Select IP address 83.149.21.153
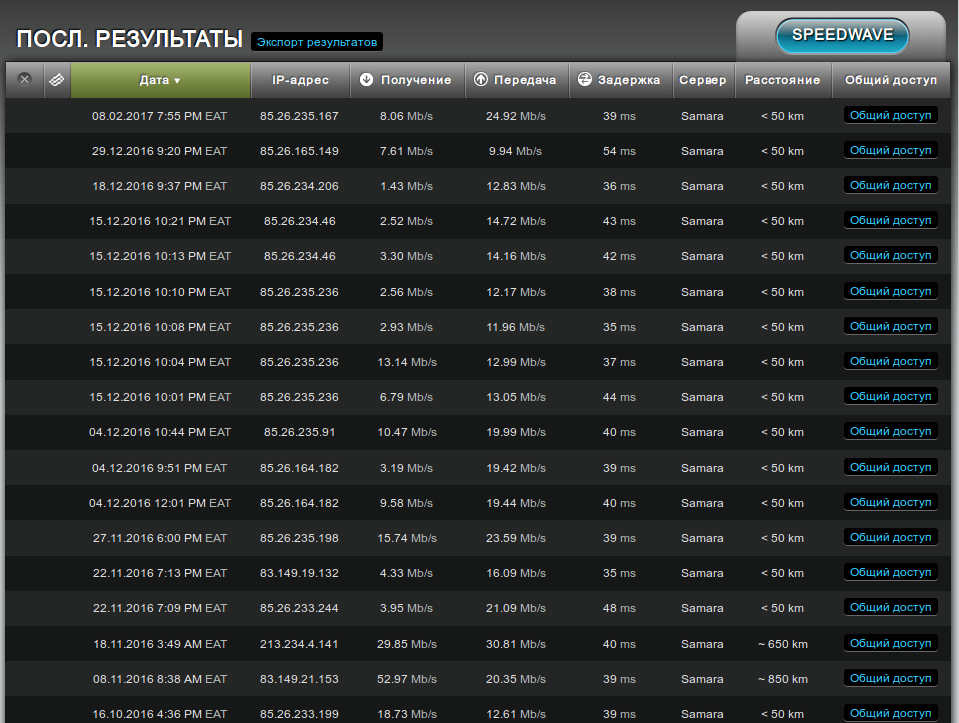The width and height of the screenshot is (959, 723). (299, 679)
